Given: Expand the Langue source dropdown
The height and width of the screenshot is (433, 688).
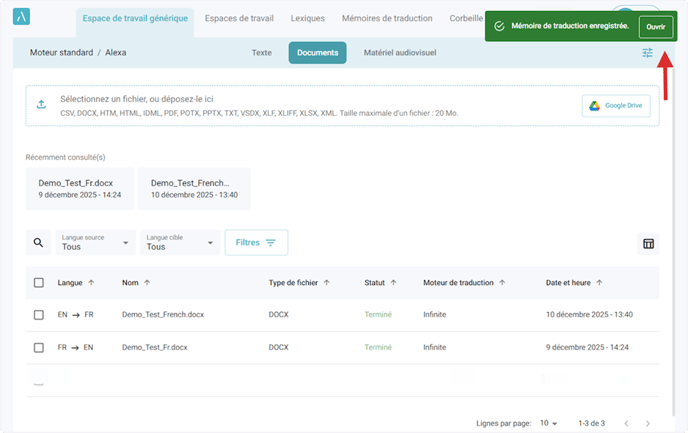Looking at the screenshot, I should click(x=96, y=242).
